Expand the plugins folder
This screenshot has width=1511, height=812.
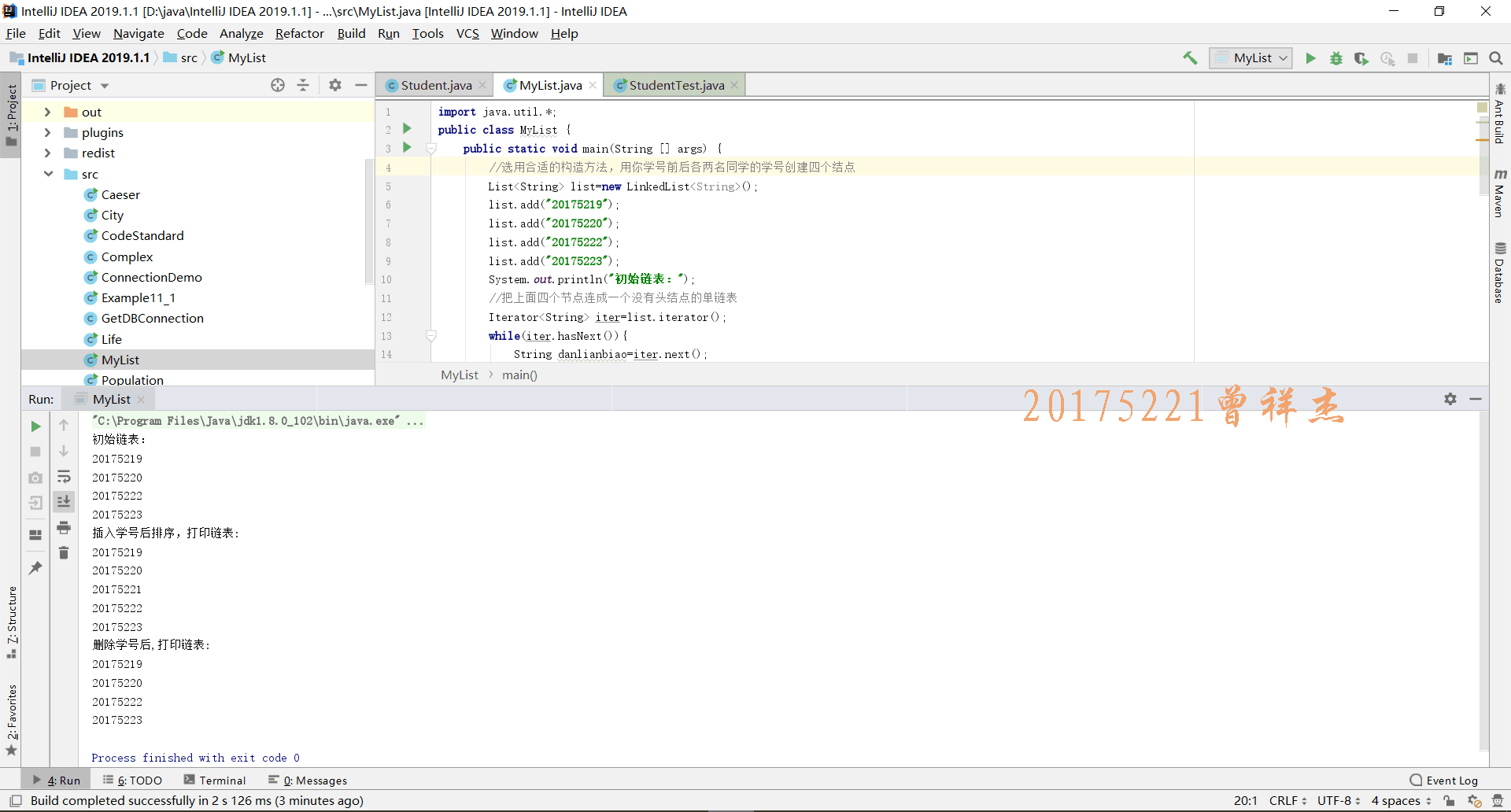(x=48, y=132)
